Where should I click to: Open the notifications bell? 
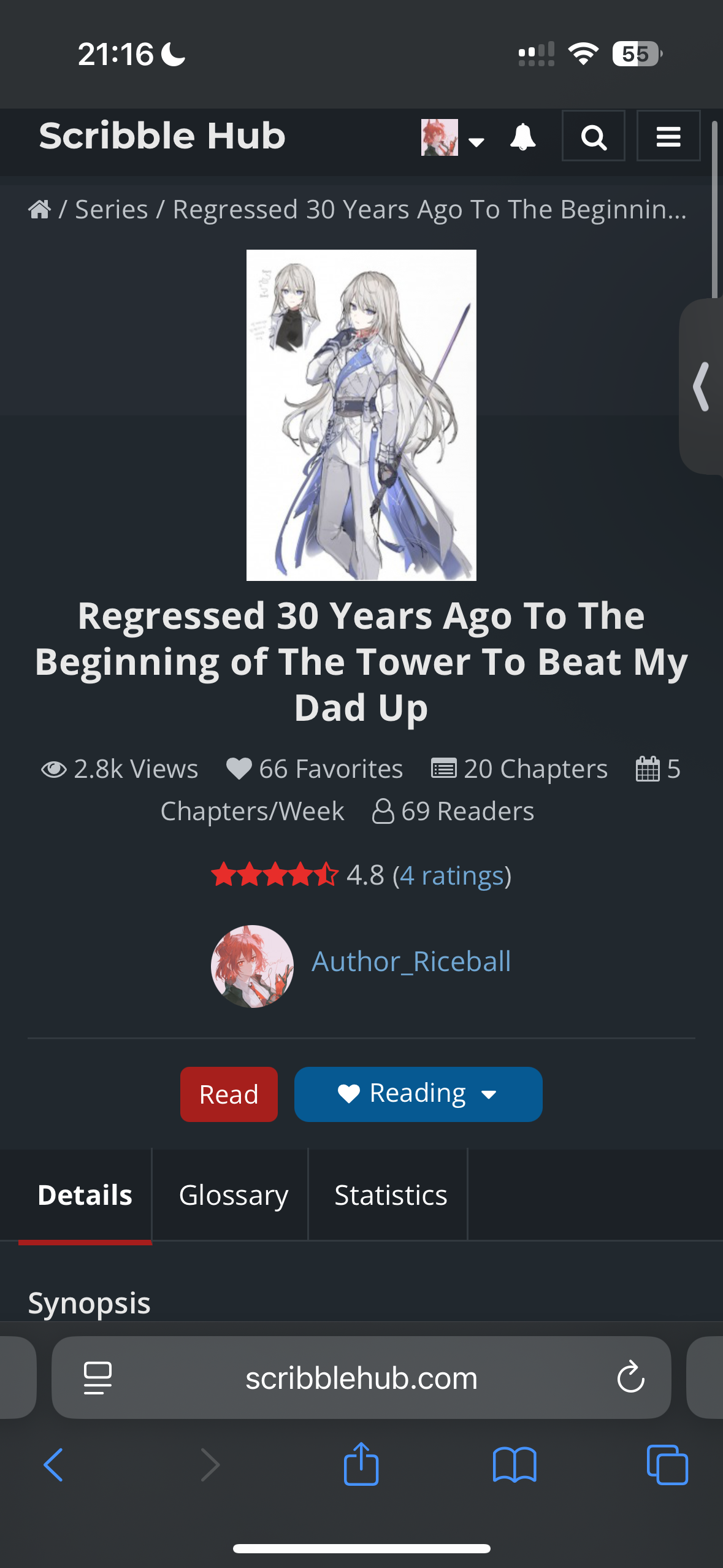click(523, 136)
